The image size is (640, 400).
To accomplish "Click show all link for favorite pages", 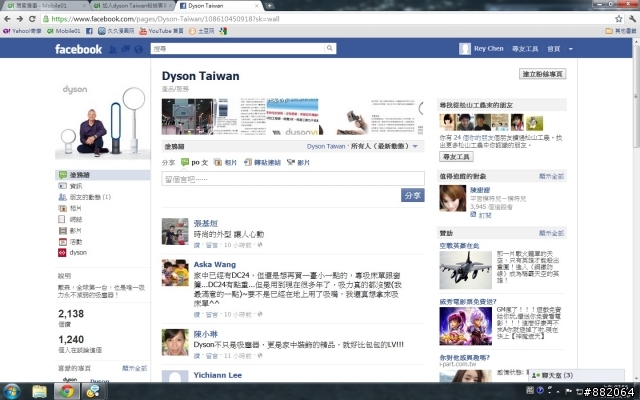I will click(134, 368).
